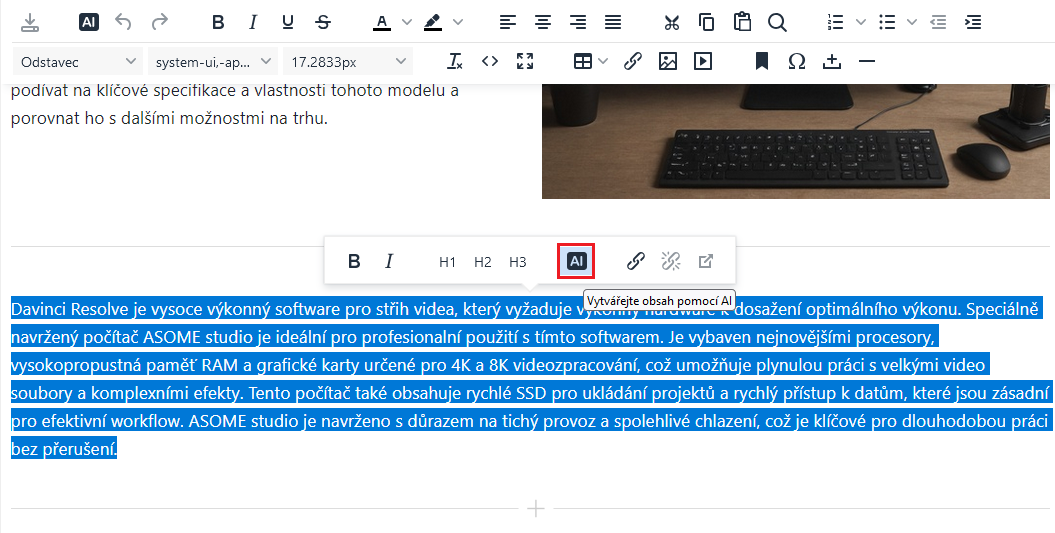1055x533 pixels.
Task: Click the insert media play icon
Action: click(x=703, y=62)
